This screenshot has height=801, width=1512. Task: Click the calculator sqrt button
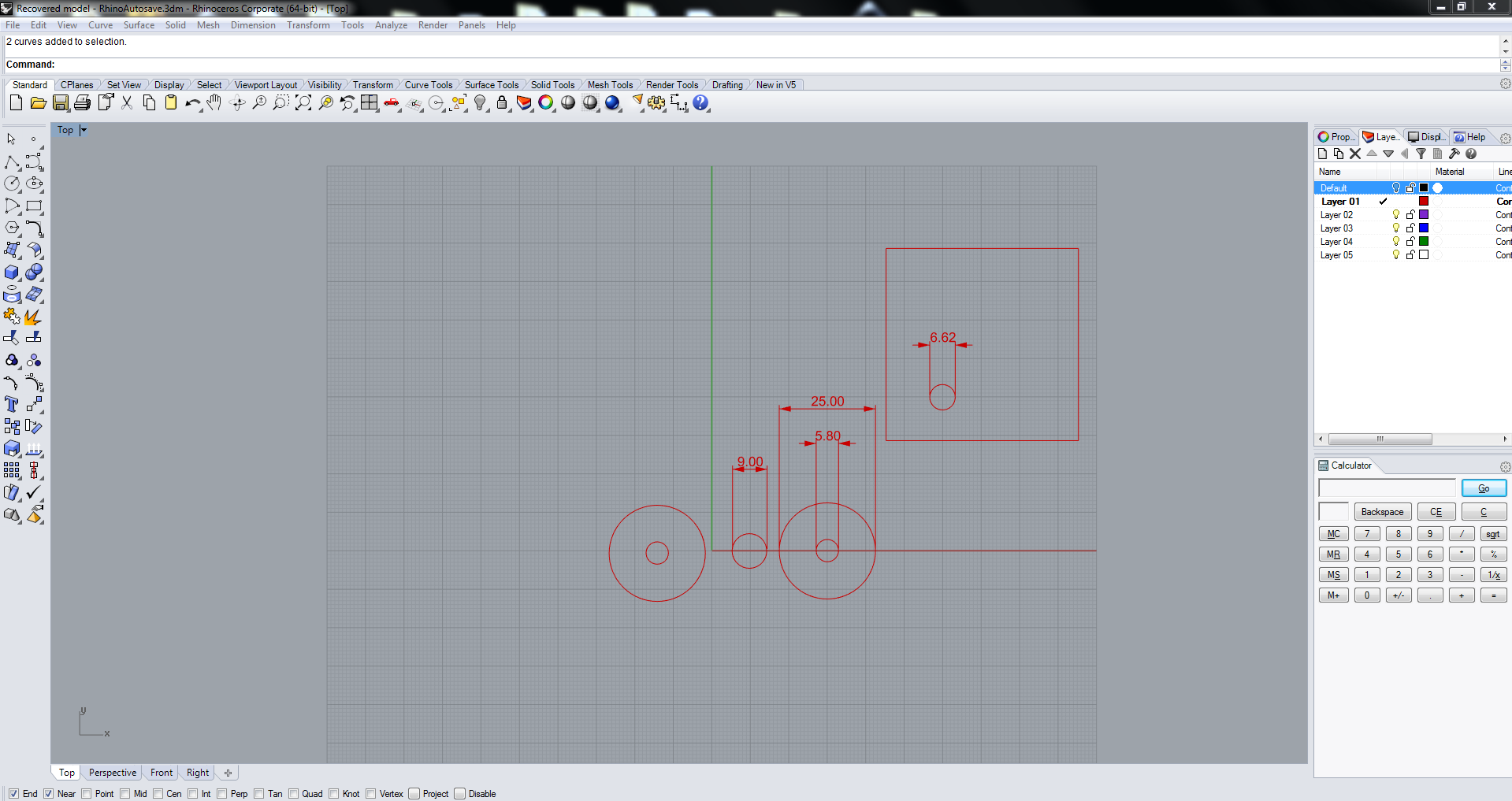pos(1493,534)
